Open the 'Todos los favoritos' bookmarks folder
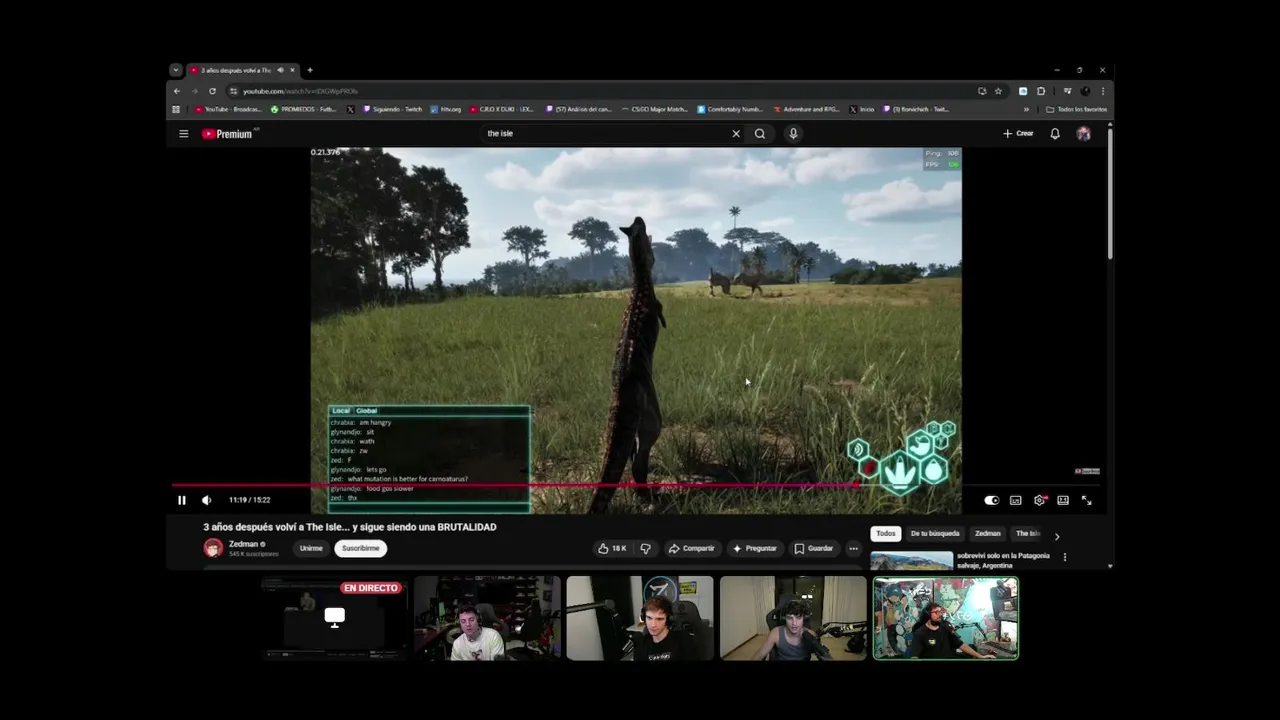Viewport: 1280px width, 720px height. coord(1076,109)
